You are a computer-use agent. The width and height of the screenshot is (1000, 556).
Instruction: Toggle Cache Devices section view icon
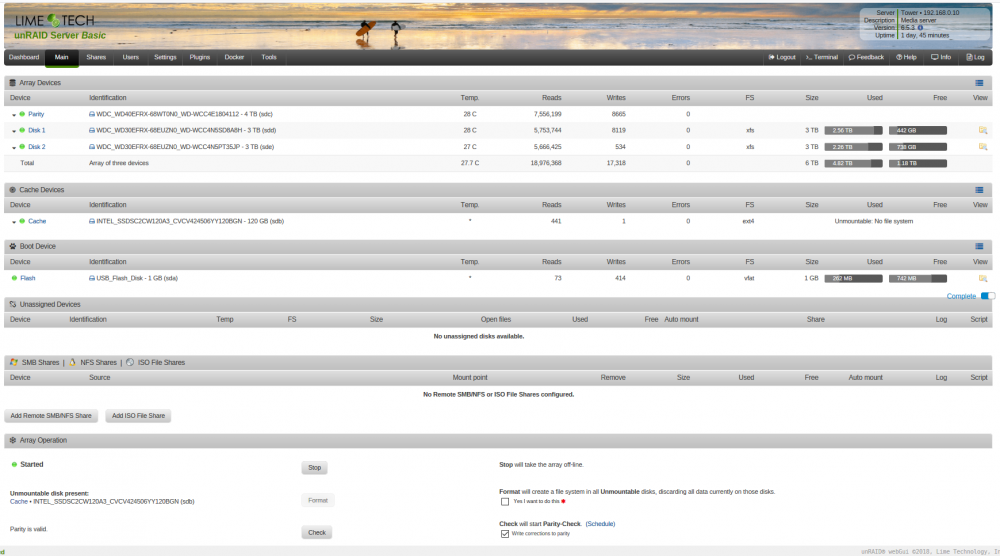point(979,190)
